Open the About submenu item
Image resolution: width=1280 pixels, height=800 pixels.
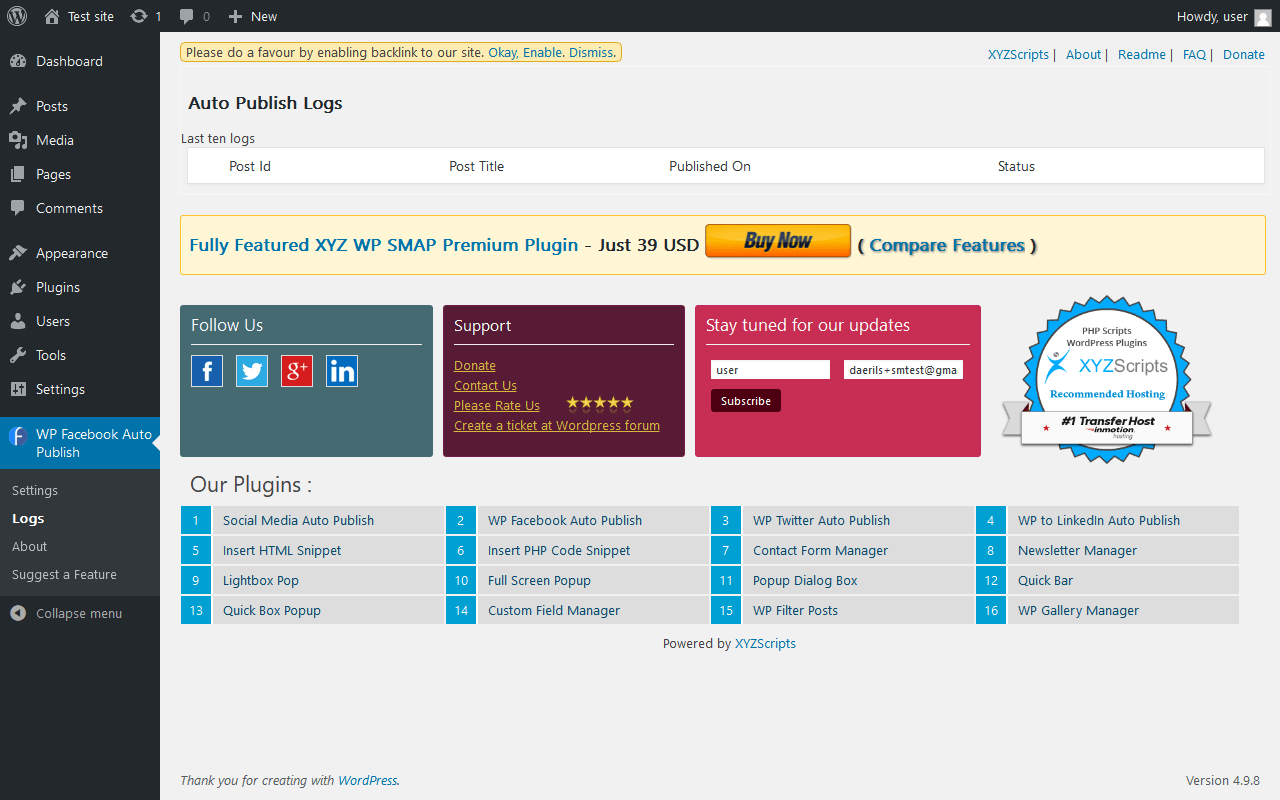click(x=30, y=546)
